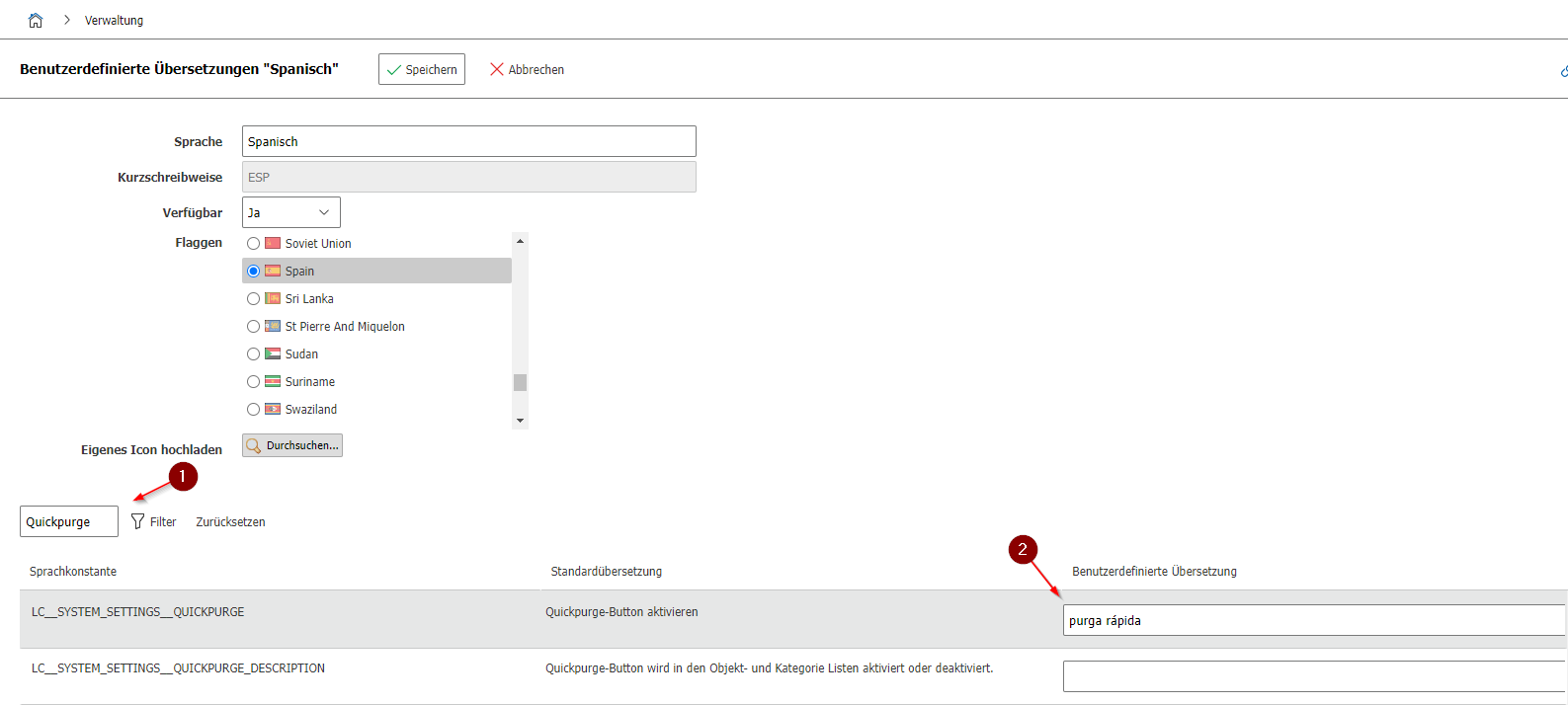Click Zurücksetzen to reset the filter
Image resolution: width=1568 pixels, height=705 pixels.
tap(230, 521)
